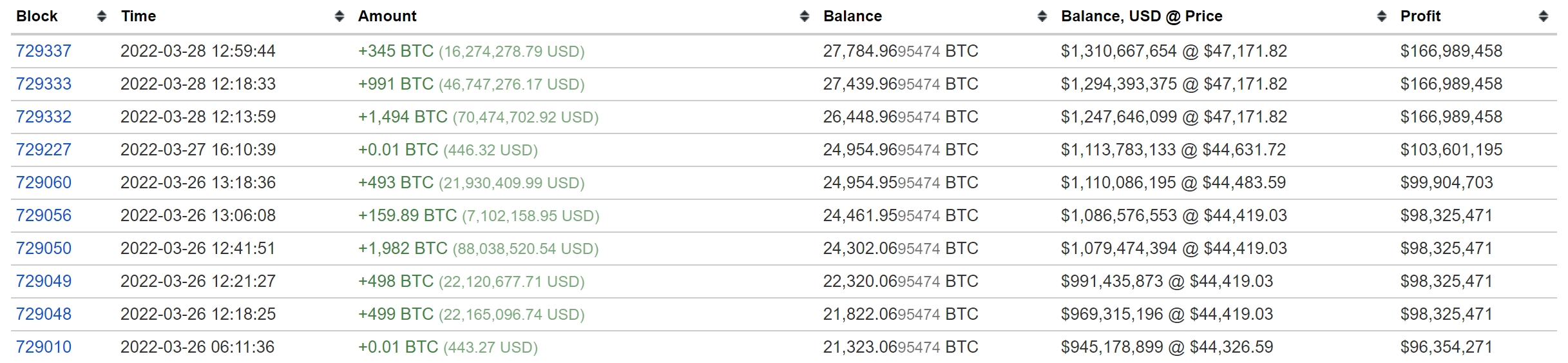This screenshot has height=363, width=1568.
Task: Open block 729010 link
Action: pos(44,347)
